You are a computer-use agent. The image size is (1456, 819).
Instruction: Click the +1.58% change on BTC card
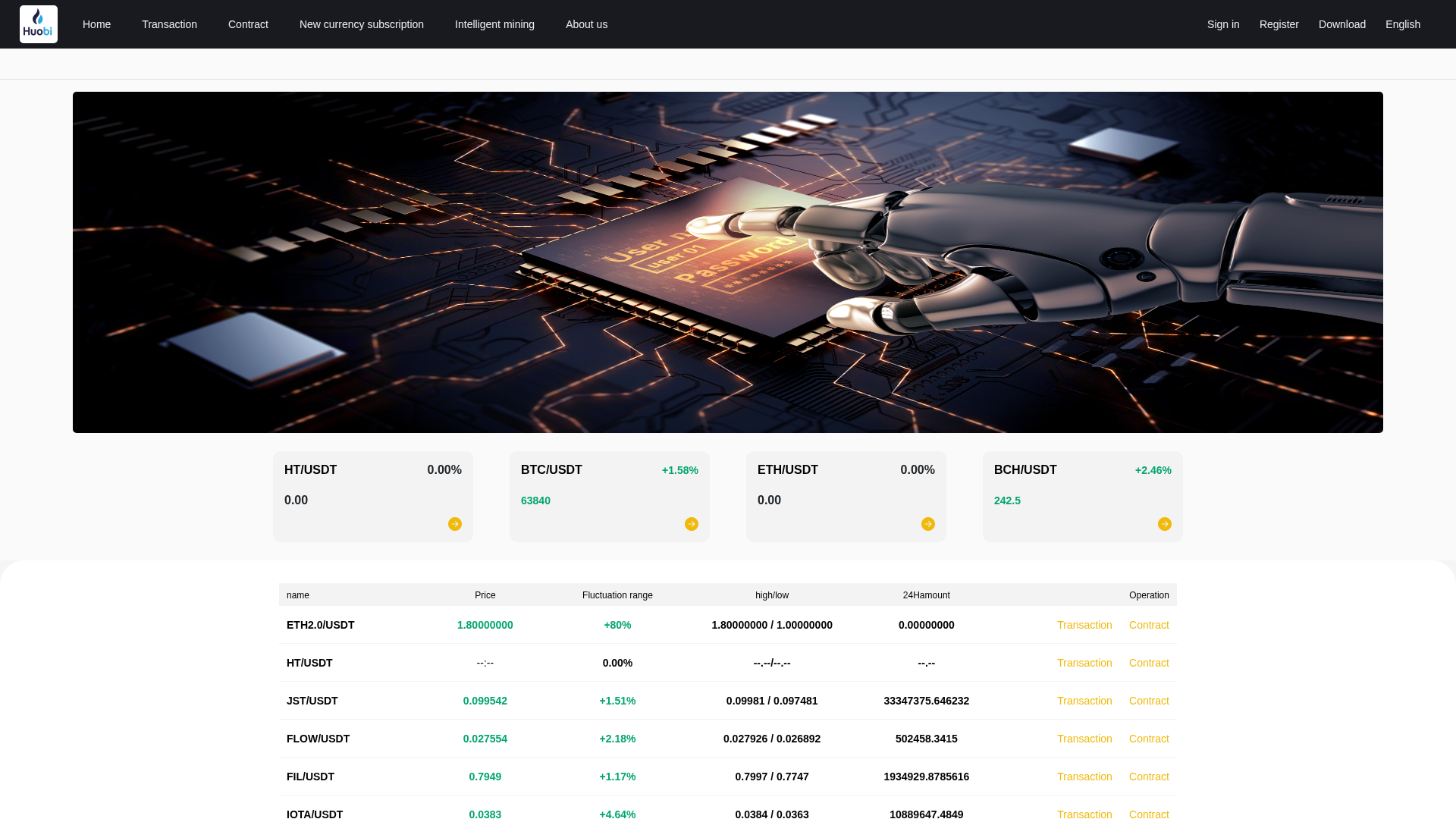[x=680, y=470]
